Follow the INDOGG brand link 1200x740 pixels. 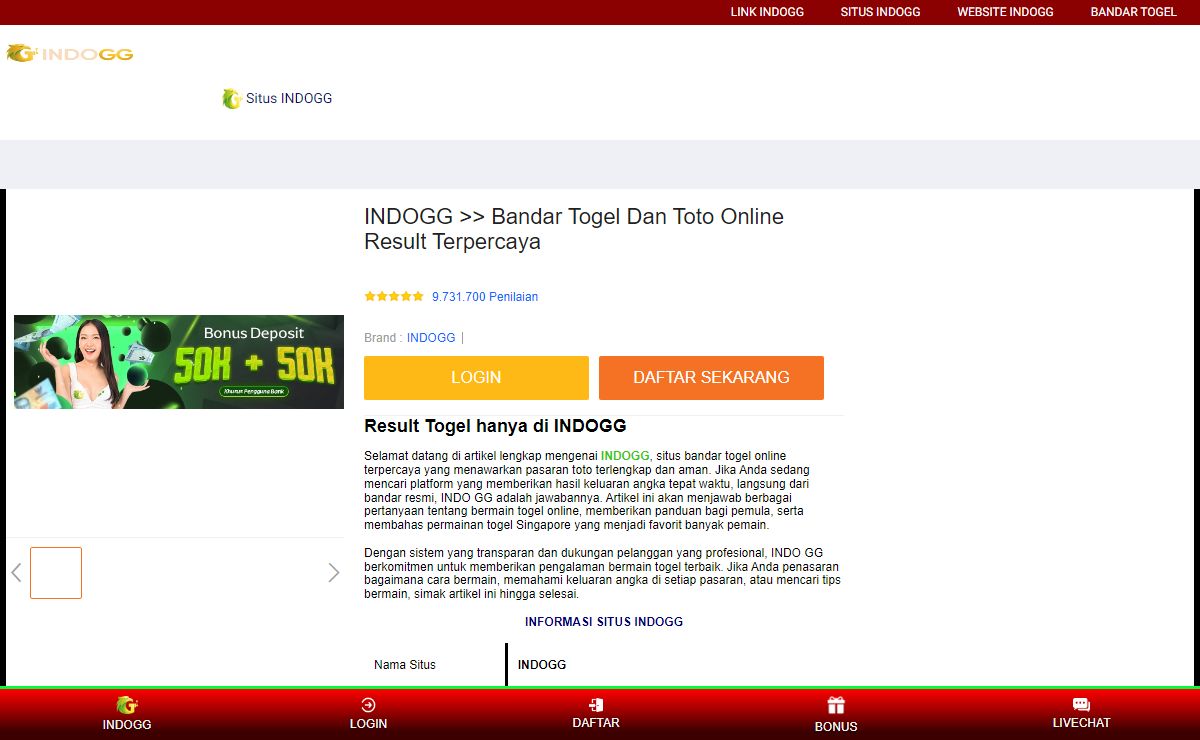[431, 338]
